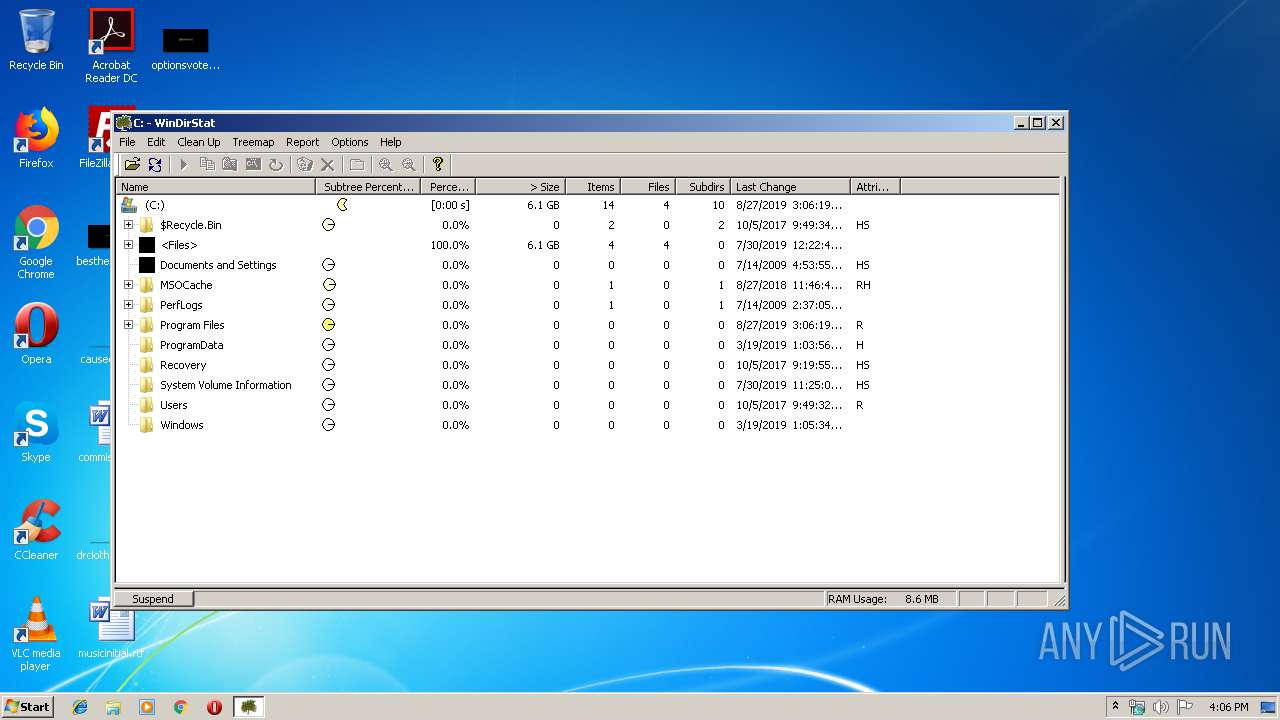Click the Delete to Recycle Bin icon
This screenshot has width=1280, height=720.
(x=305, y=164)
